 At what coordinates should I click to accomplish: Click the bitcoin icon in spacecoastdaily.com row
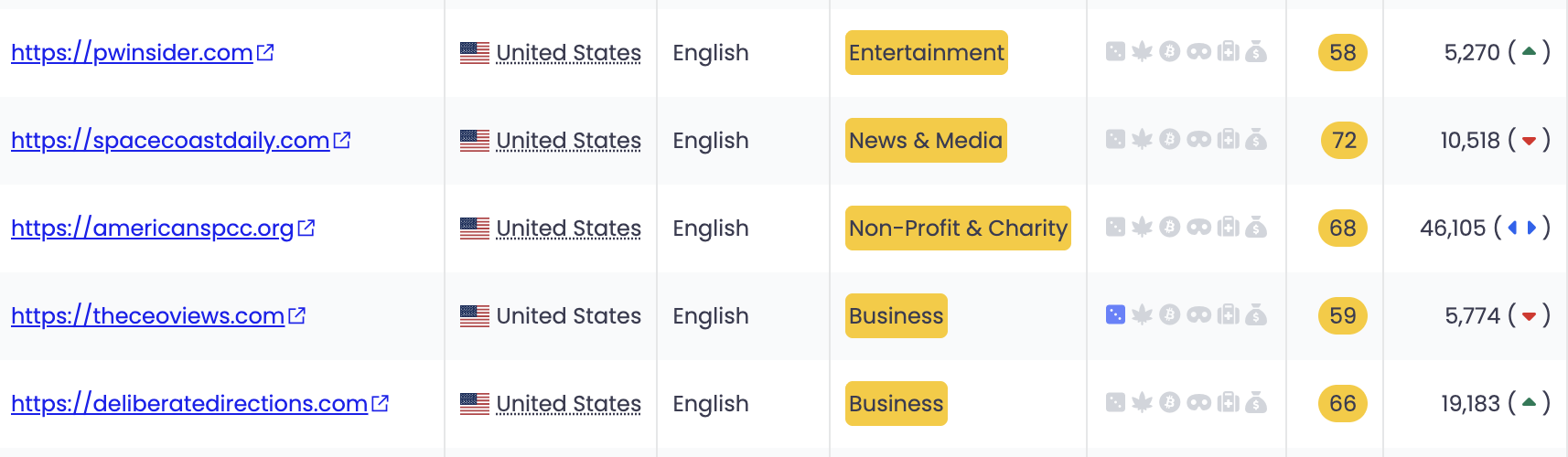click(1169, 140)
